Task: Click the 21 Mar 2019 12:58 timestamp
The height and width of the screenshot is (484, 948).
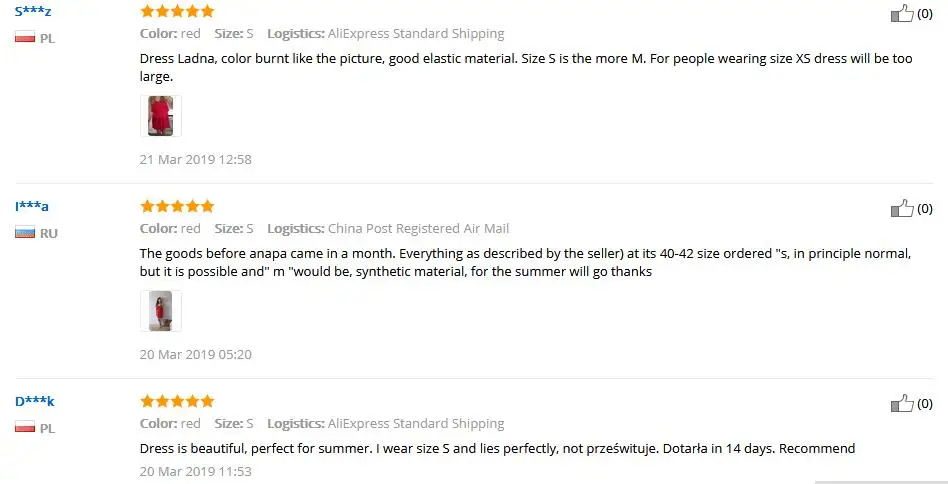Action: [195, 160]
